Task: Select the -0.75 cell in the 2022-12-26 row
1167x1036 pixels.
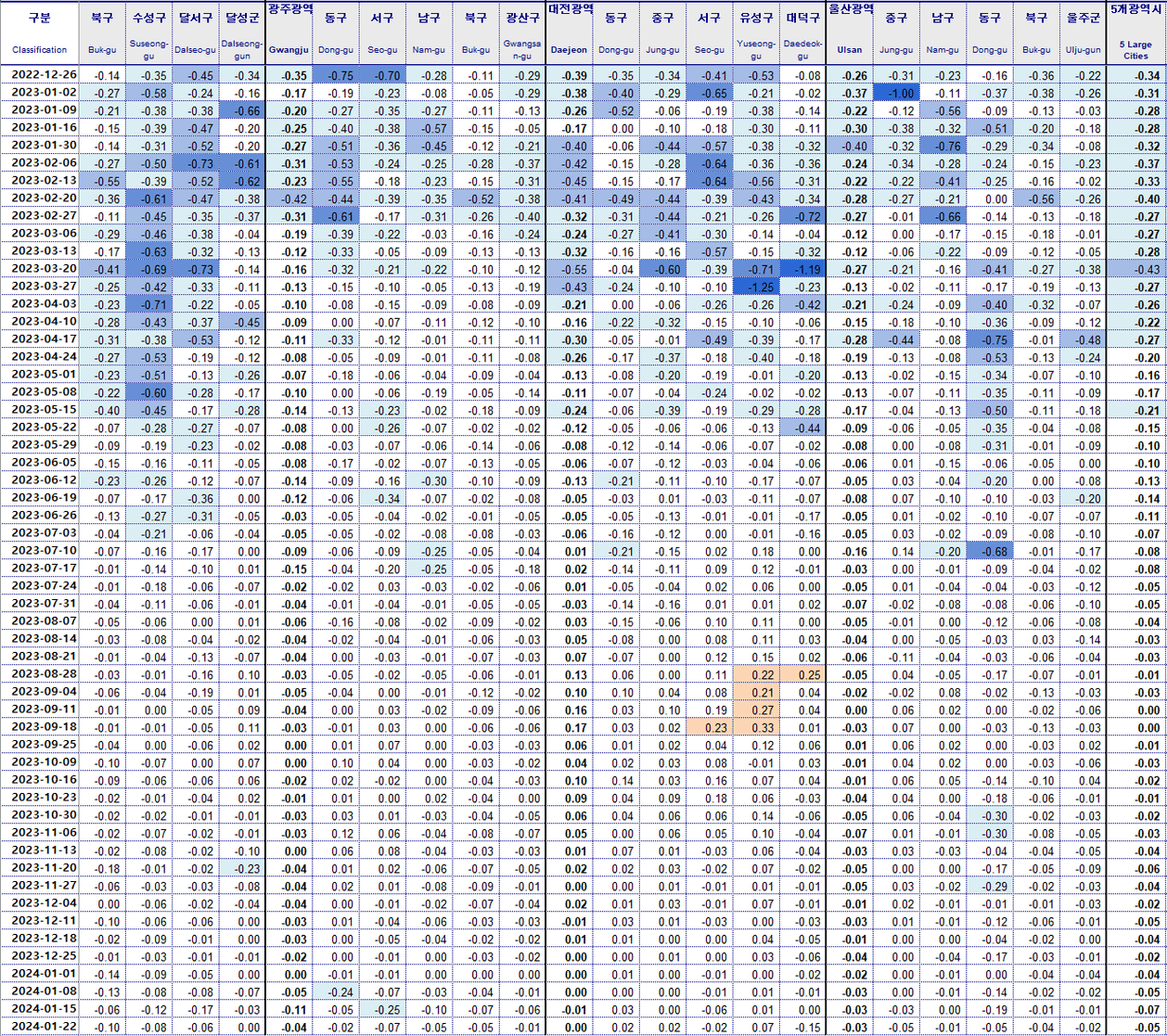Action: pyautogui.click(x=335, y=74)
